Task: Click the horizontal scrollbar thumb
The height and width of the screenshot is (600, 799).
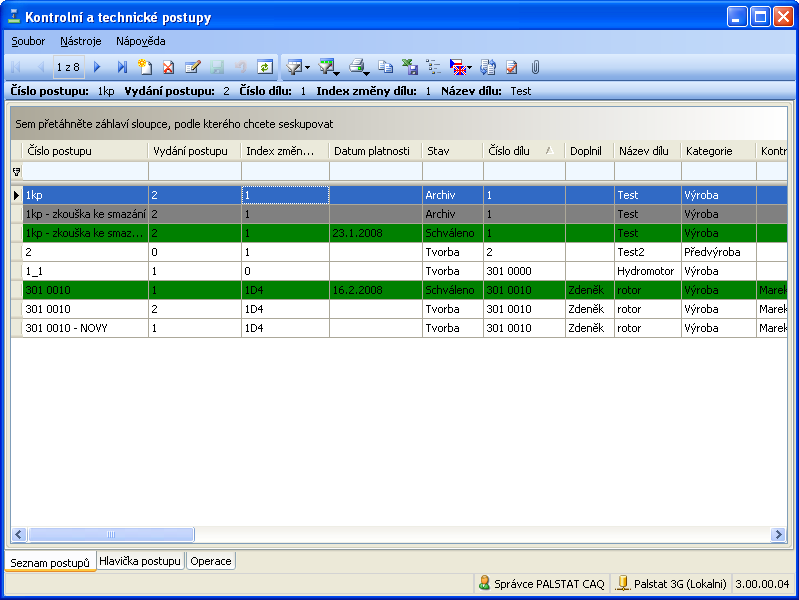Action: click(x=111, y=534)
